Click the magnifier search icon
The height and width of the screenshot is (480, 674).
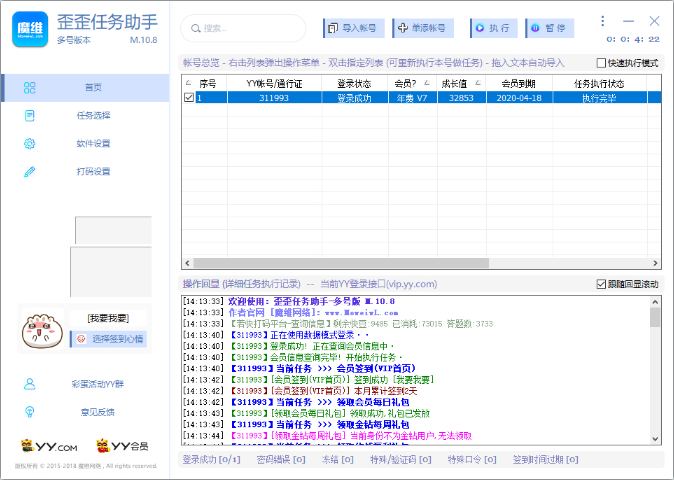196,28
